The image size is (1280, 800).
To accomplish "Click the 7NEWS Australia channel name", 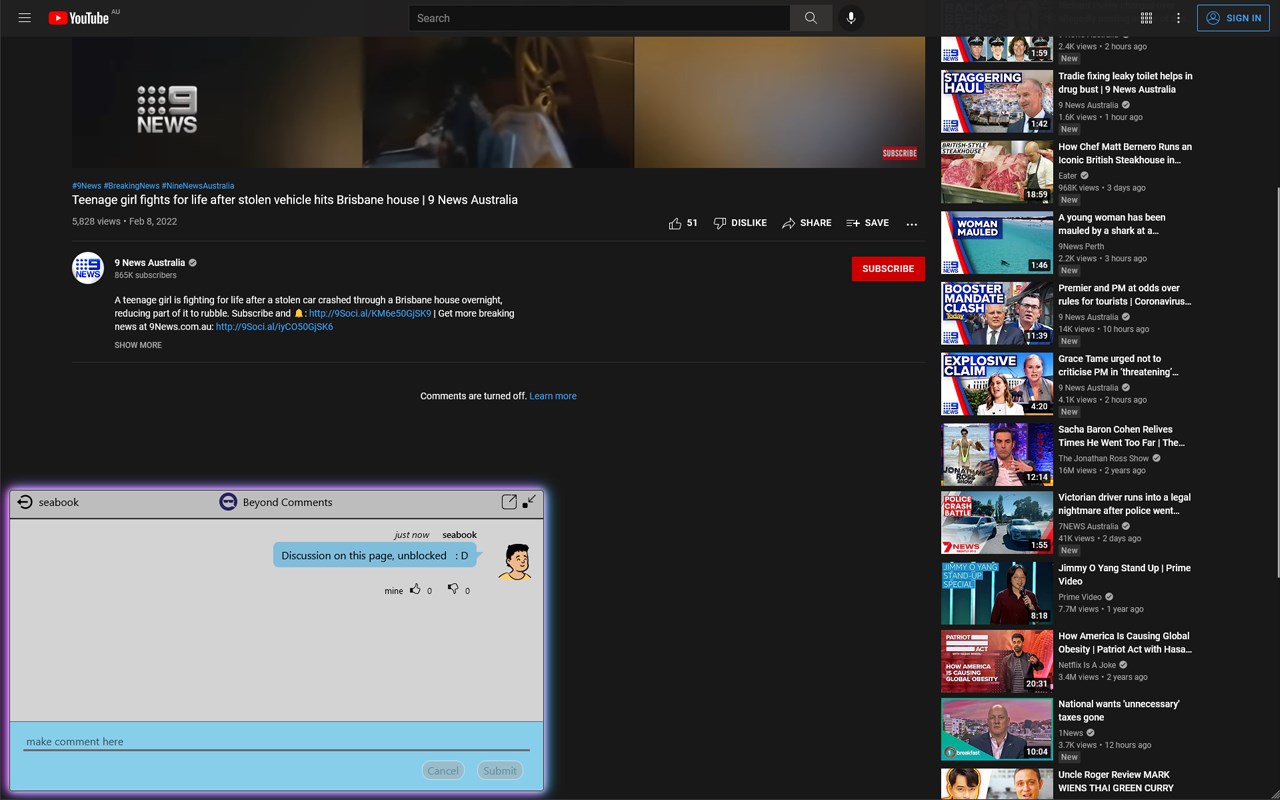I will [1088, 527].
